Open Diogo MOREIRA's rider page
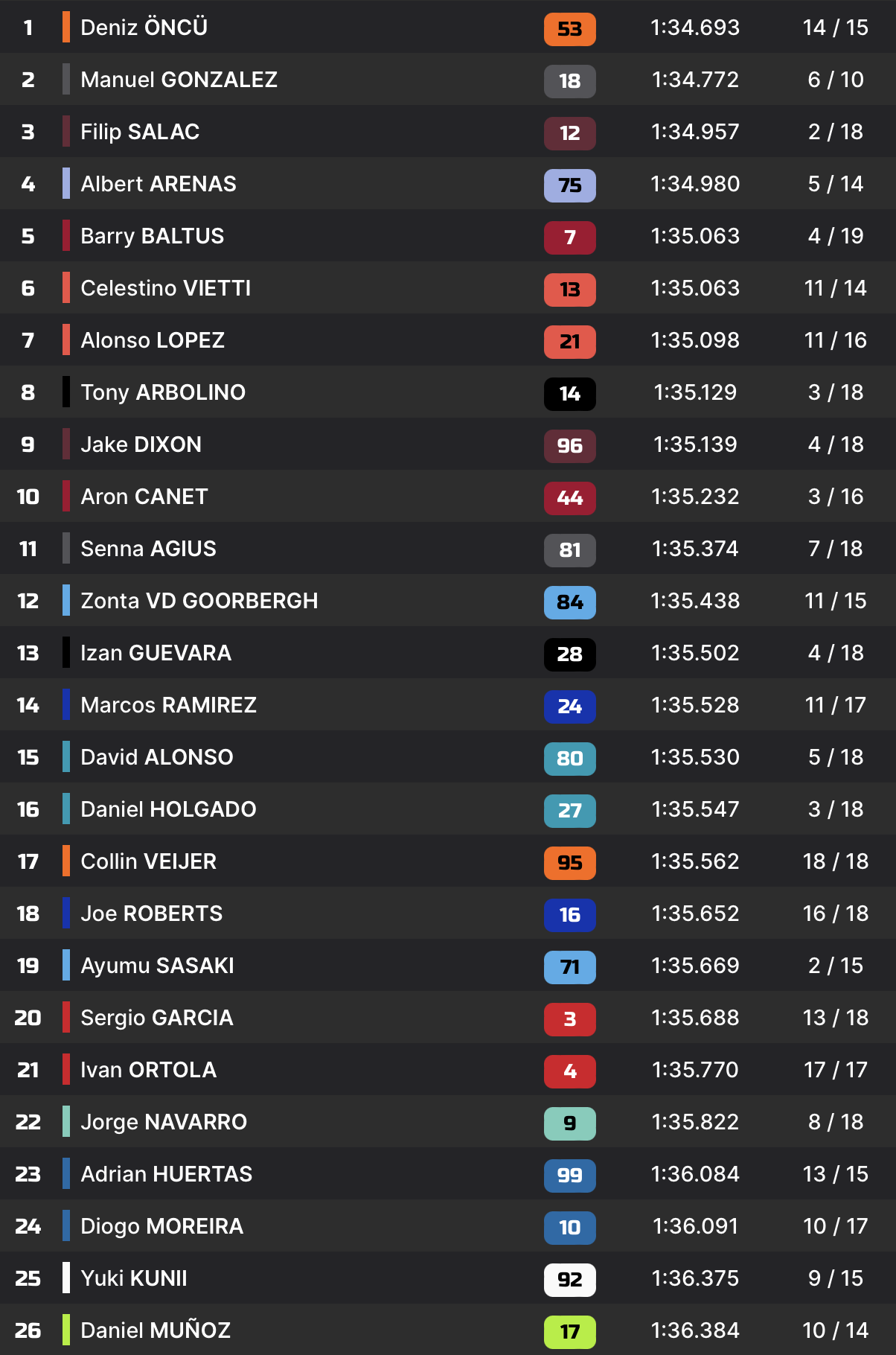The image size is (896, 1355). click(x=161, y=1226)
